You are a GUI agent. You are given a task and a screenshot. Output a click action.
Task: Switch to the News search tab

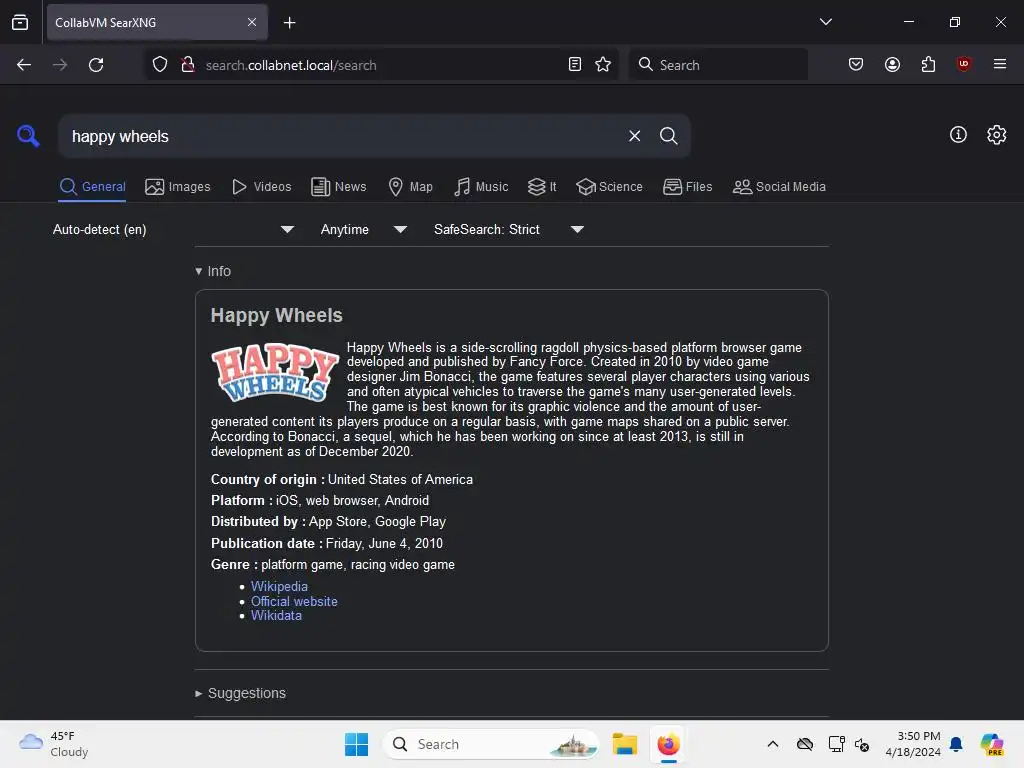[339, 187]
